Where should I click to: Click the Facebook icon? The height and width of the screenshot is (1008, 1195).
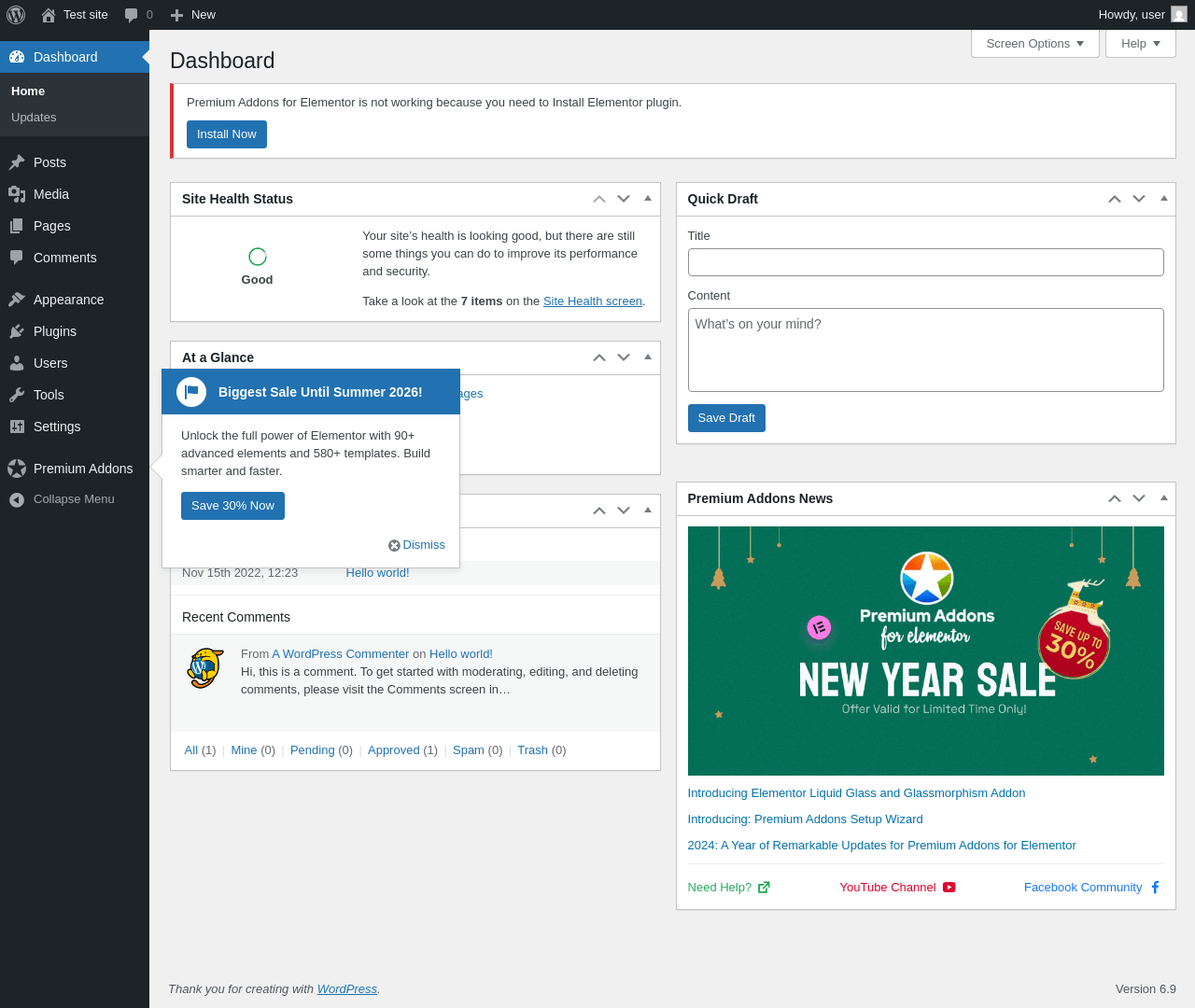pos(1155,888)
